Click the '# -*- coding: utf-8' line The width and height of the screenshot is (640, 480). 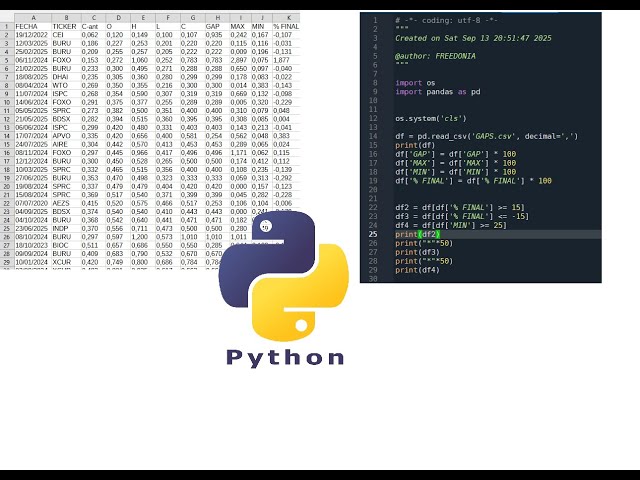click(446, 20)
